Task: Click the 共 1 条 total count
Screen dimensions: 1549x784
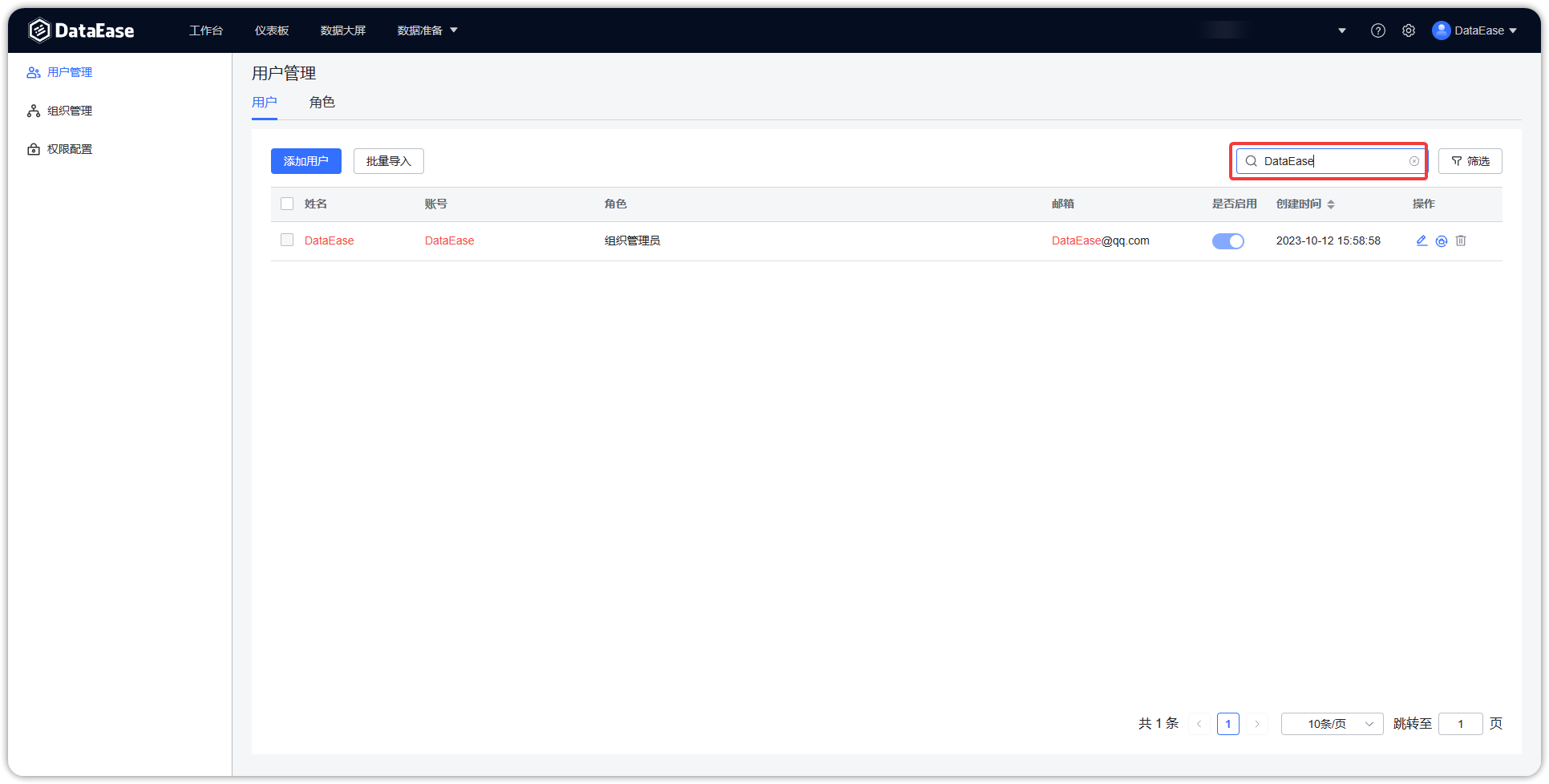Action: point(1159,724)
